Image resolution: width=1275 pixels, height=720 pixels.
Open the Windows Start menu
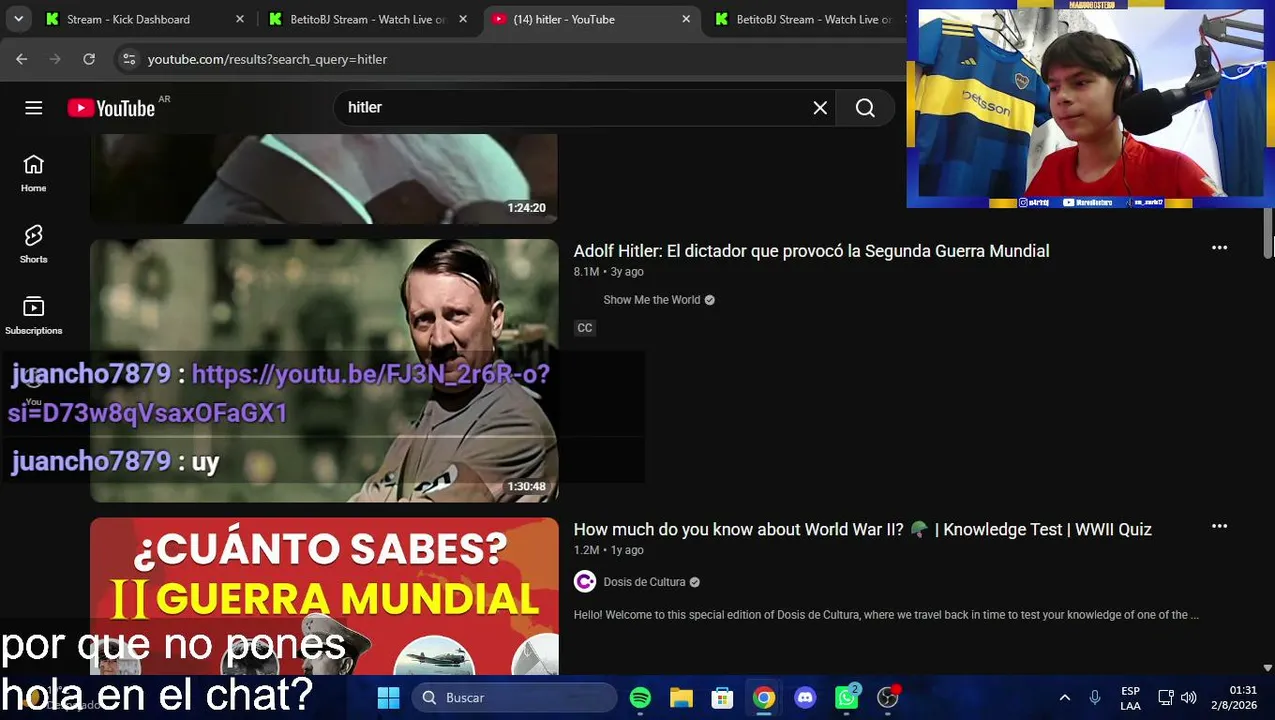[388, 698]
